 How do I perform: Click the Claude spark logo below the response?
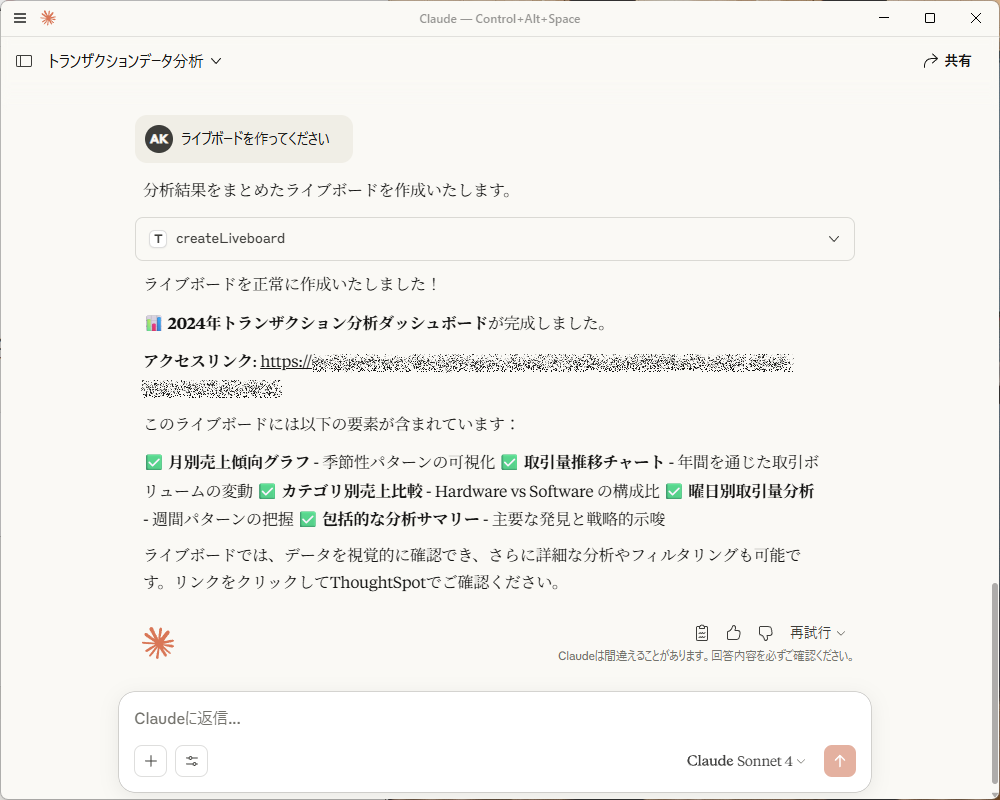158,642
